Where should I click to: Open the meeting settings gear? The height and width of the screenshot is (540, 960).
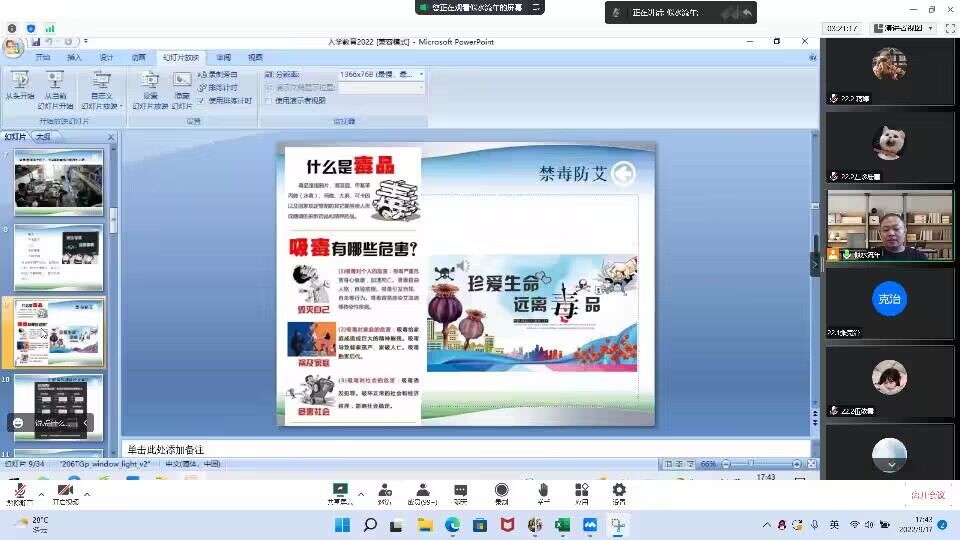tap(619, 492)
